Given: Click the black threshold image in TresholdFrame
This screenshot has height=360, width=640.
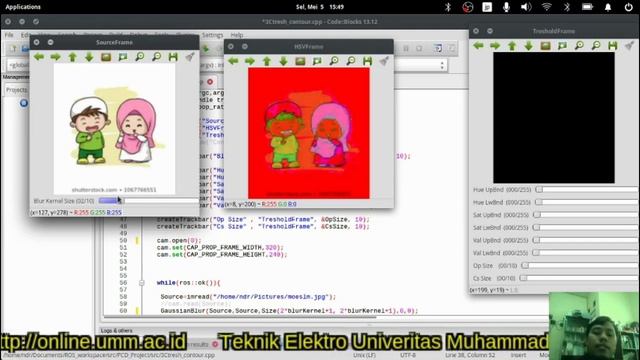Looking at the screenshot, I should 554,118.
